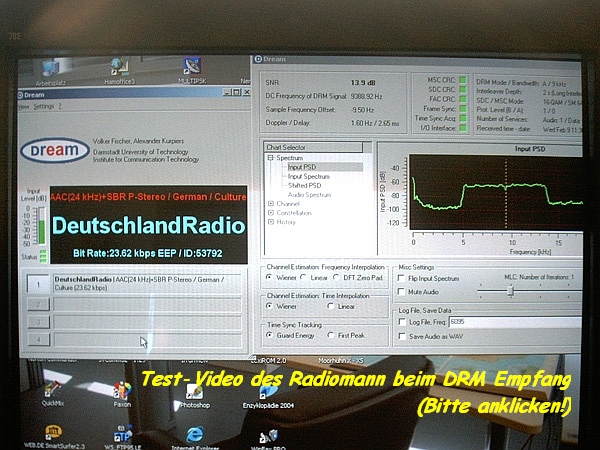Open the ? help menu
Screen dimensions: 600x450
(x=60, y=106)
